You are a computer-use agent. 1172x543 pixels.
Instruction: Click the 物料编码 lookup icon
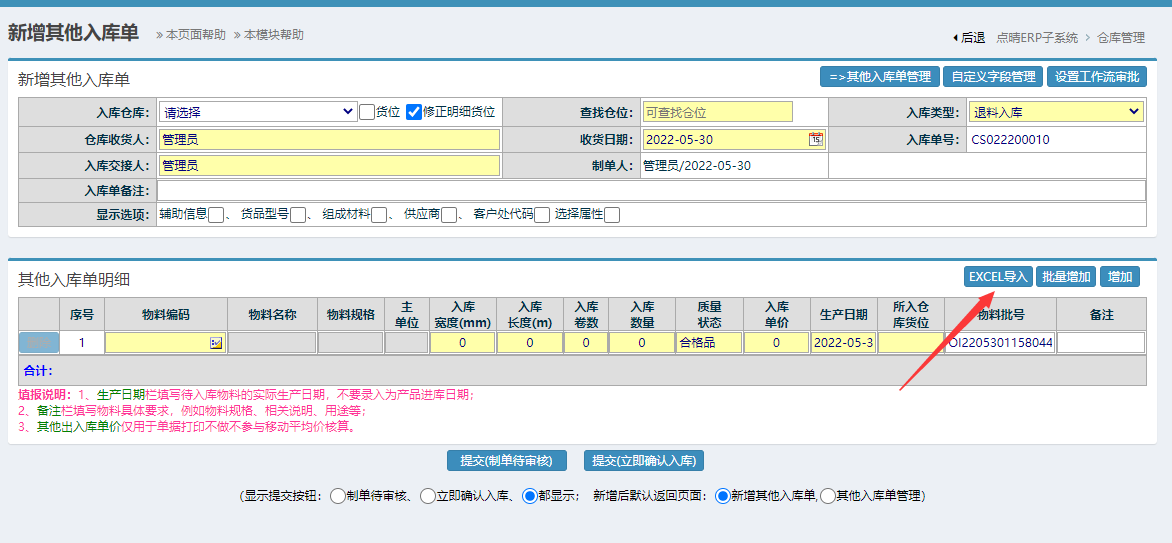216,343
